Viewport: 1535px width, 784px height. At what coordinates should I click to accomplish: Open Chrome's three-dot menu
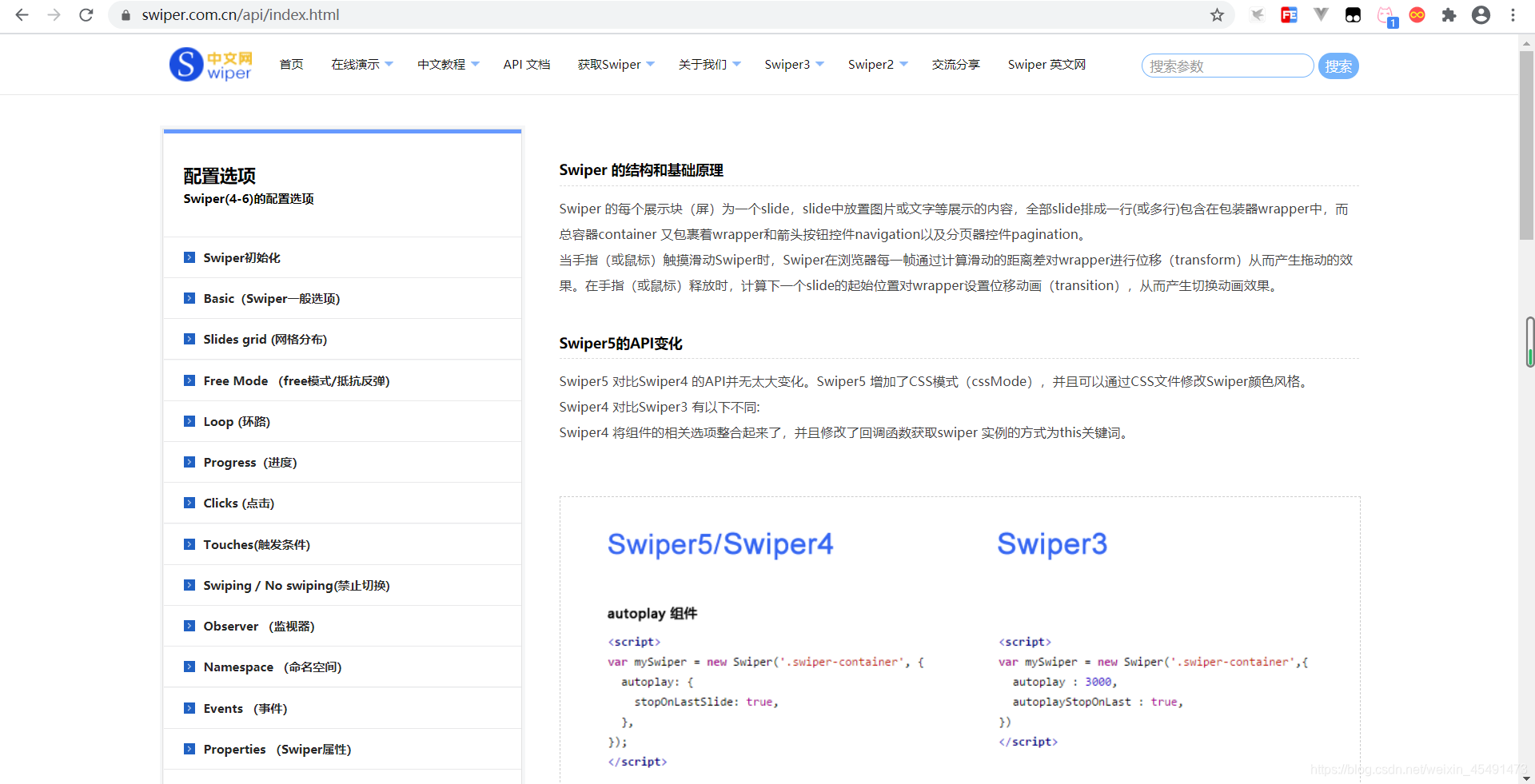pyautogui.click(x=1513, y=14)
